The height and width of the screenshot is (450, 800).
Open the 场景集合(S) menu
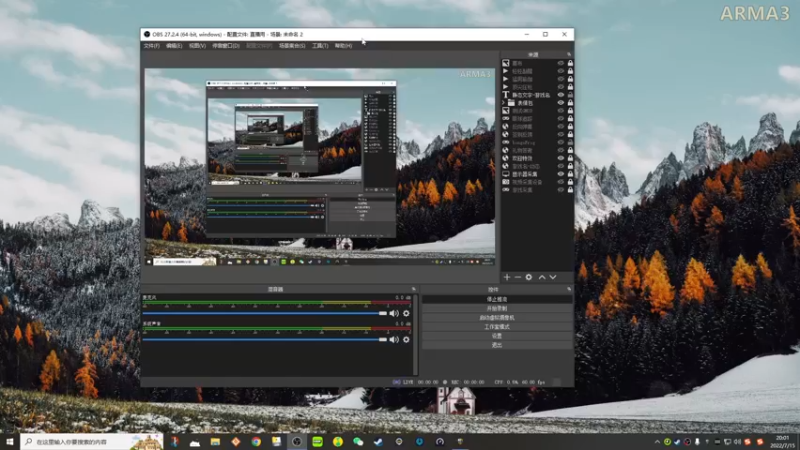(x=292, y=46)
